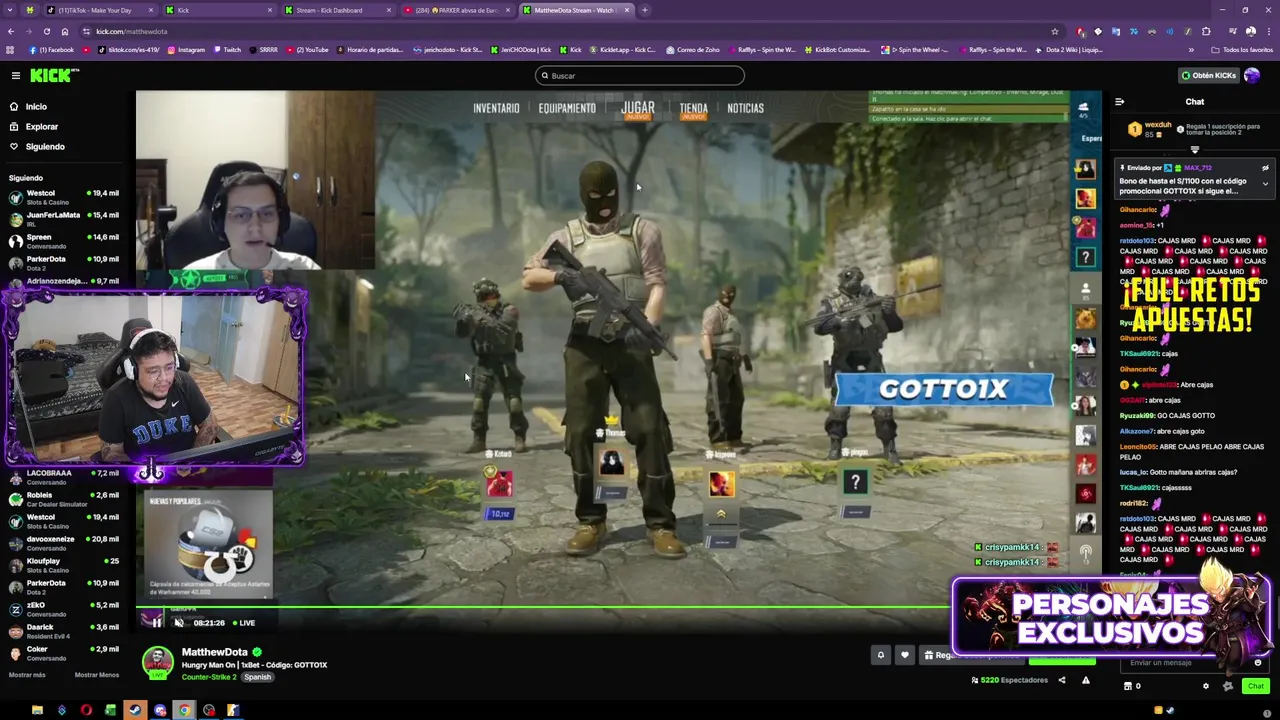Viewport: 1280px width, 720px height.
Task: Open Inicio in the sidebar
Action: pyautogui.click(x=36, y=106)
